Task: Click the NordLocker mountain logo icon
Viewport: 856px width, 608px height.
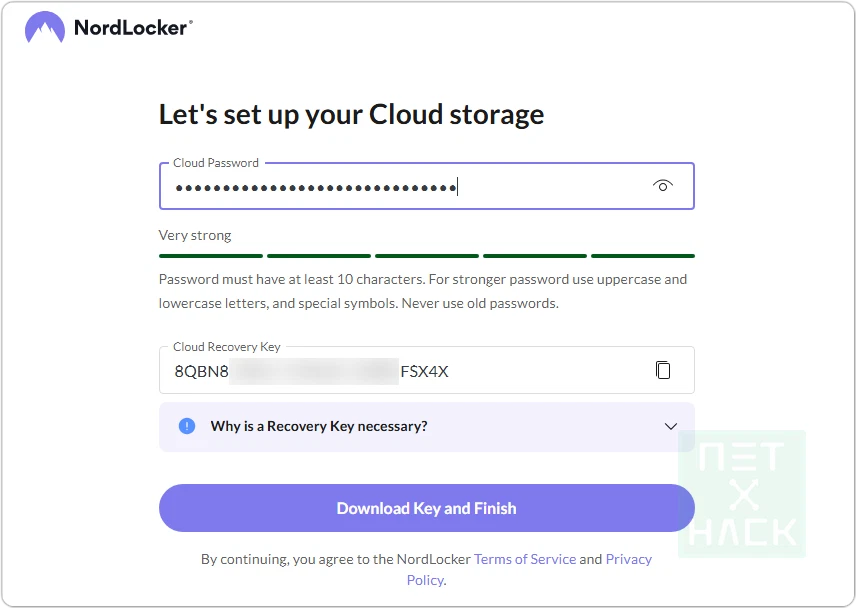Action: point(44,28)
